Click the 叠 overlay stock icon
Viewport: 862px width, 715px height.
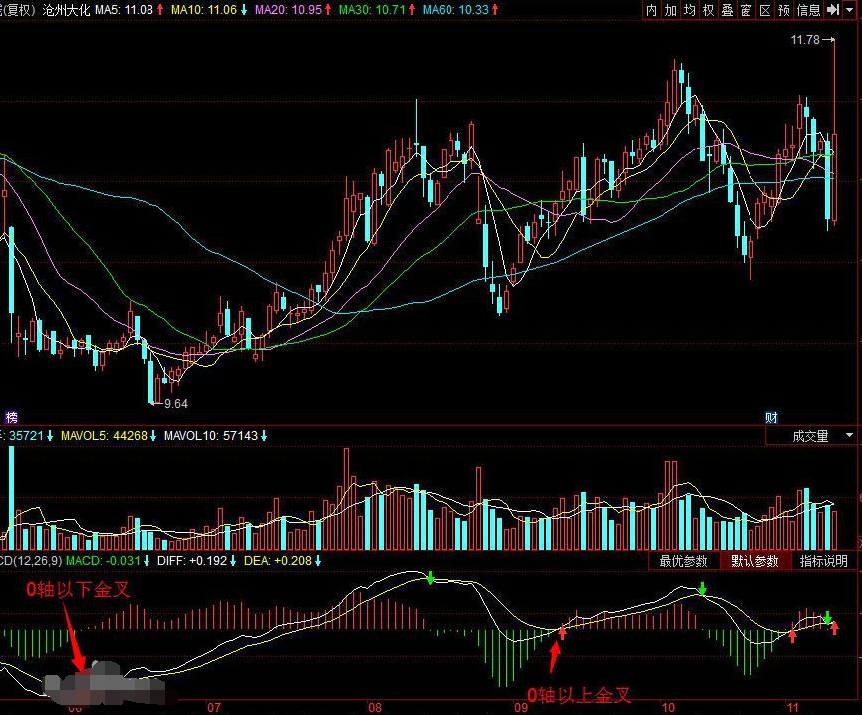(x=727, y=10)
